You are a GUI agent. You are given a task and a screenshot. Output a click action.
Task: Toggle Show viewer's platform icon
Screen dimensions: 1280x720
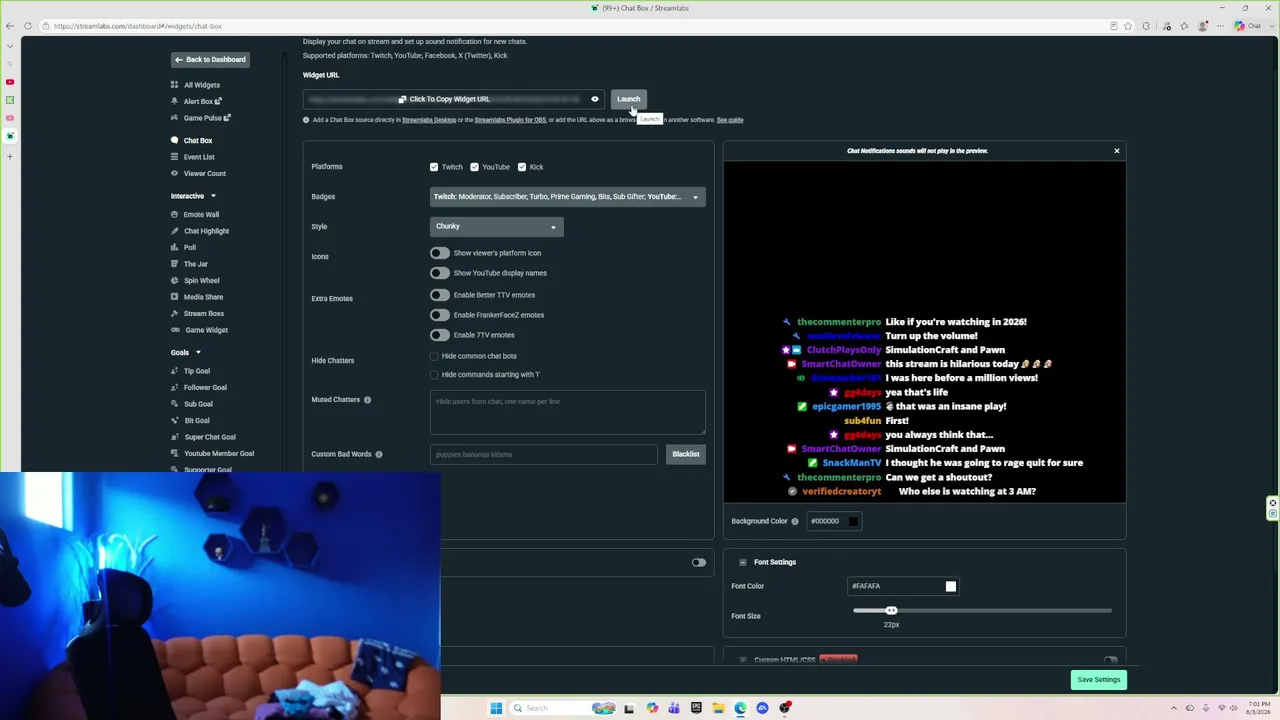440,253
